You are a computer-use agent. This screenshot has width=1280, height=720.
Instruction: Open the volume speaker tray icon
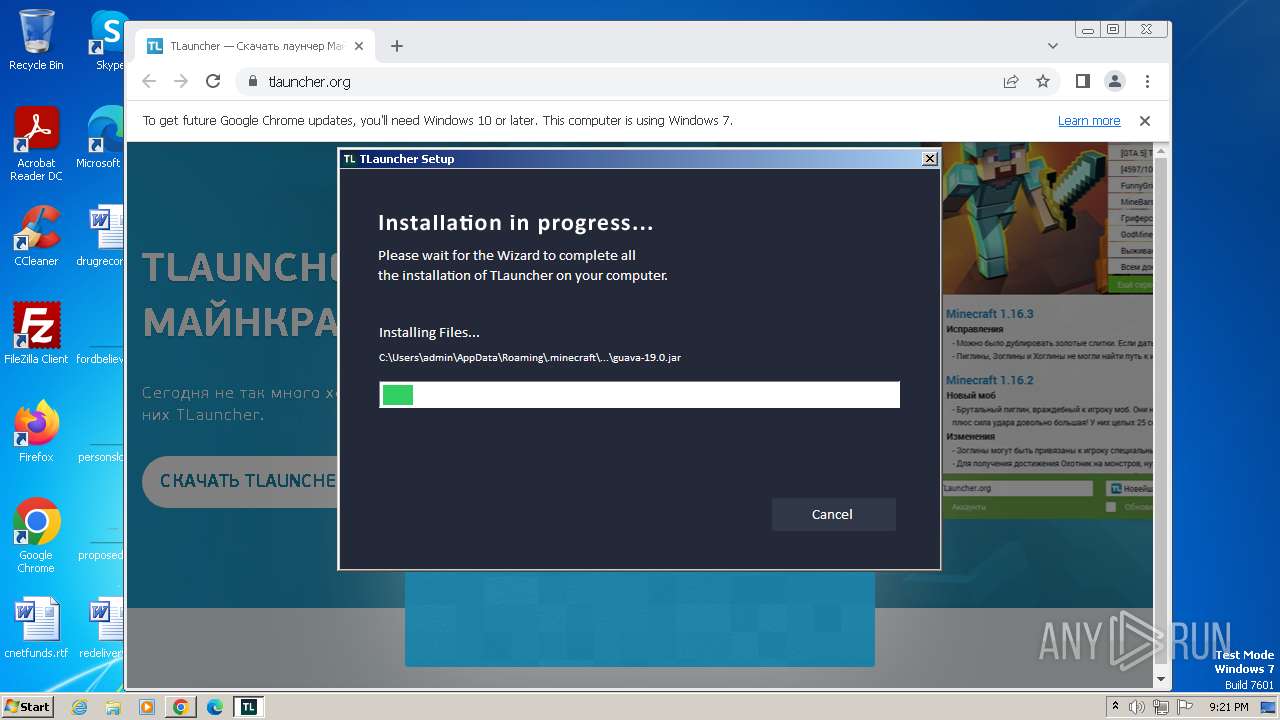point(1137,707)
